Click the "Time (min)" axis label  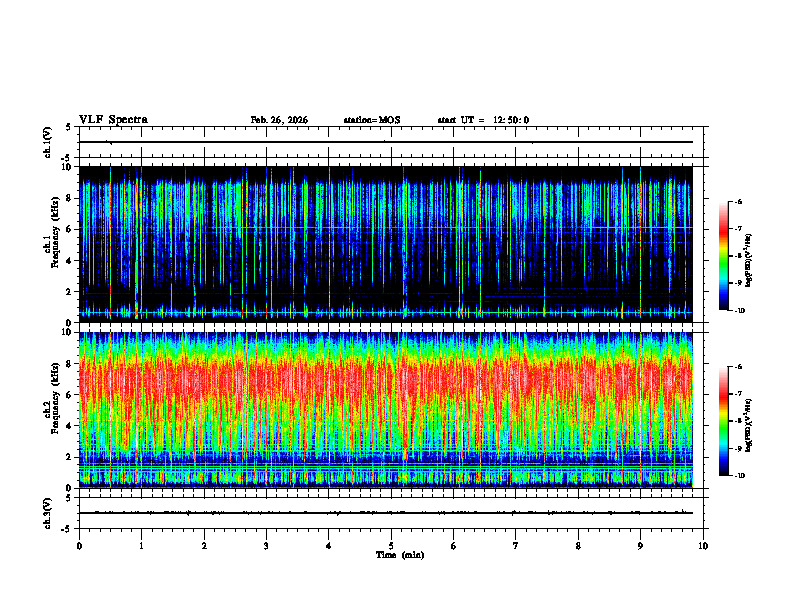pos(400,555)
